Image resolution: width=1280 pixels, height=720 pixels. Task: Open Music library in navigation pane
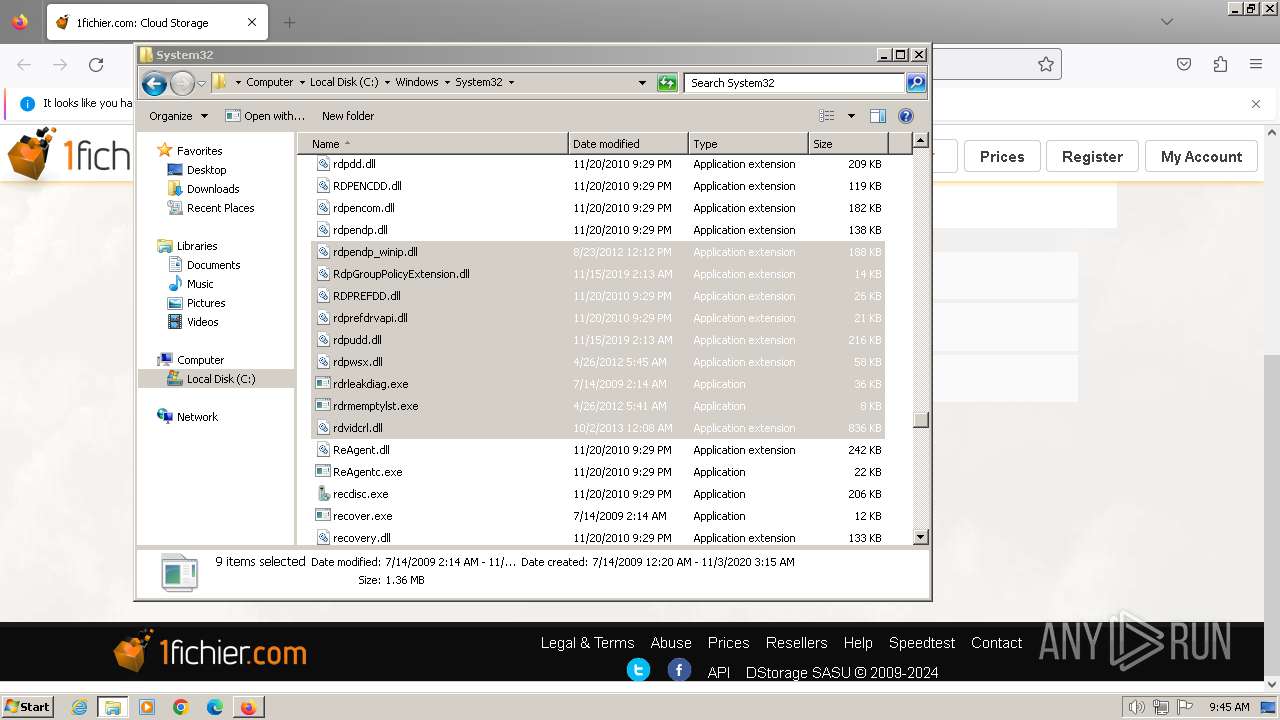(200, 284)
